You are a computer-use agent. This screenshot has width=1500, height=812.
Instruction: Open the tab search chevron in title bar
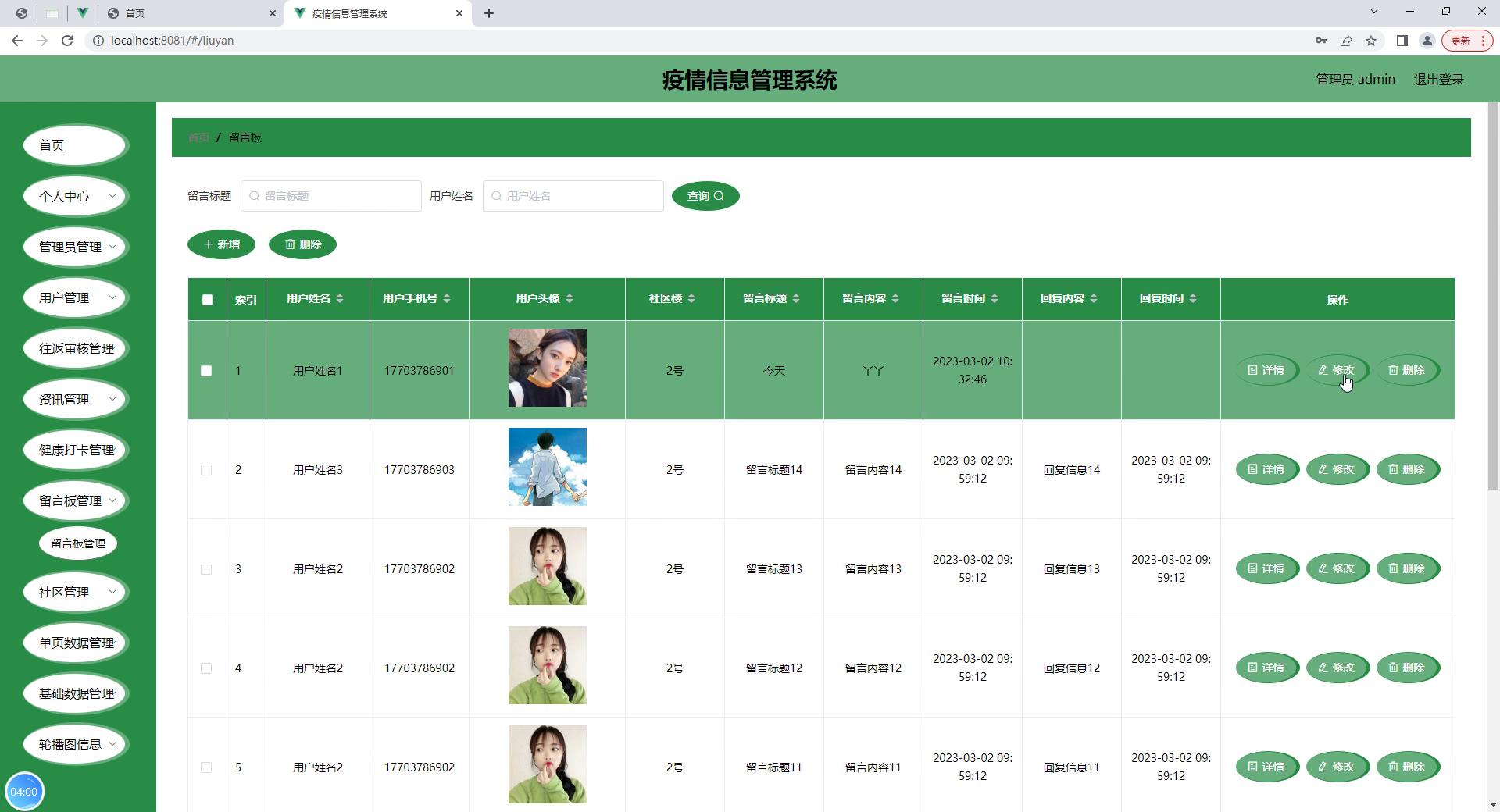click(1374, 11)
